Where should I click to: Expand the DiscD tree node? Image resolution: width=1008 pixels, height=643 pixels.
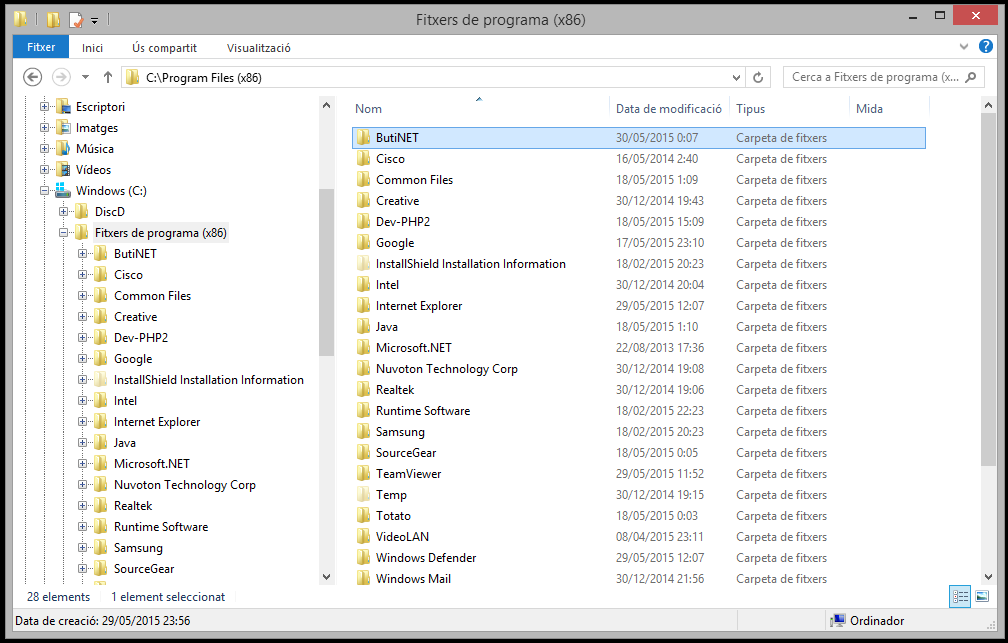click(63, 212)
